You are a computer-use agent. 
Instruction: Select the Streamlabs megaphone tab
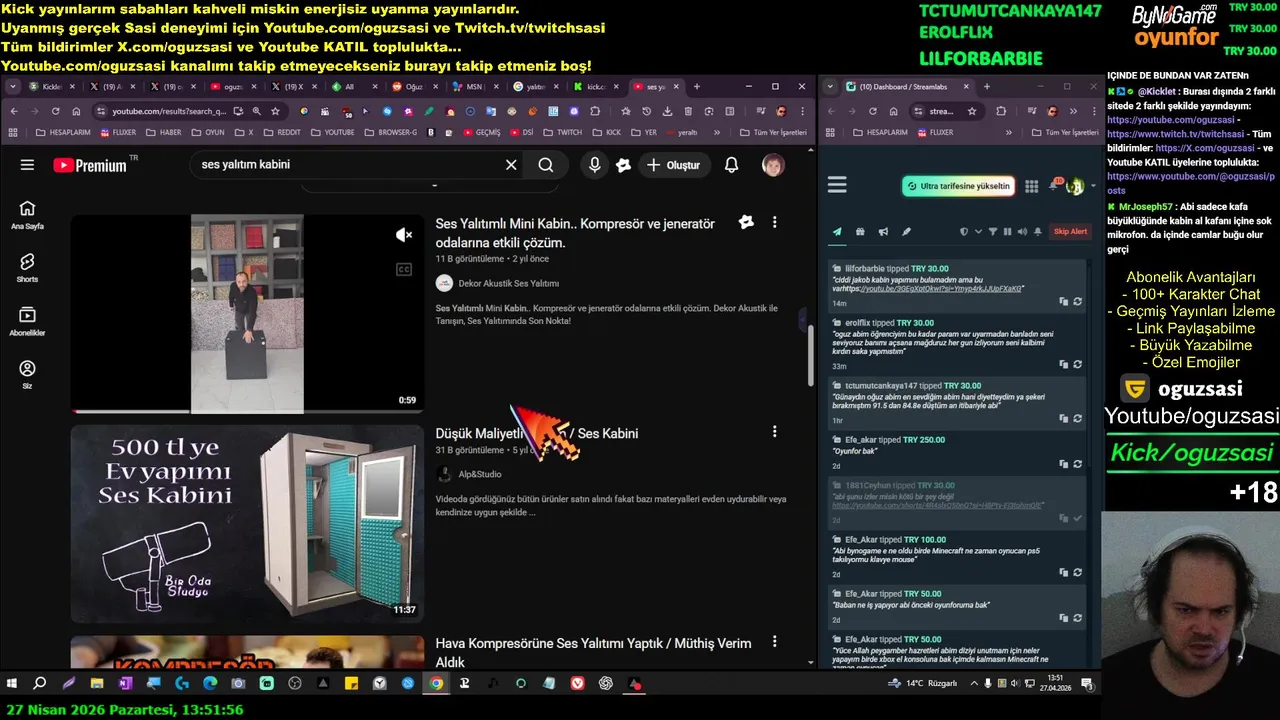883,232
